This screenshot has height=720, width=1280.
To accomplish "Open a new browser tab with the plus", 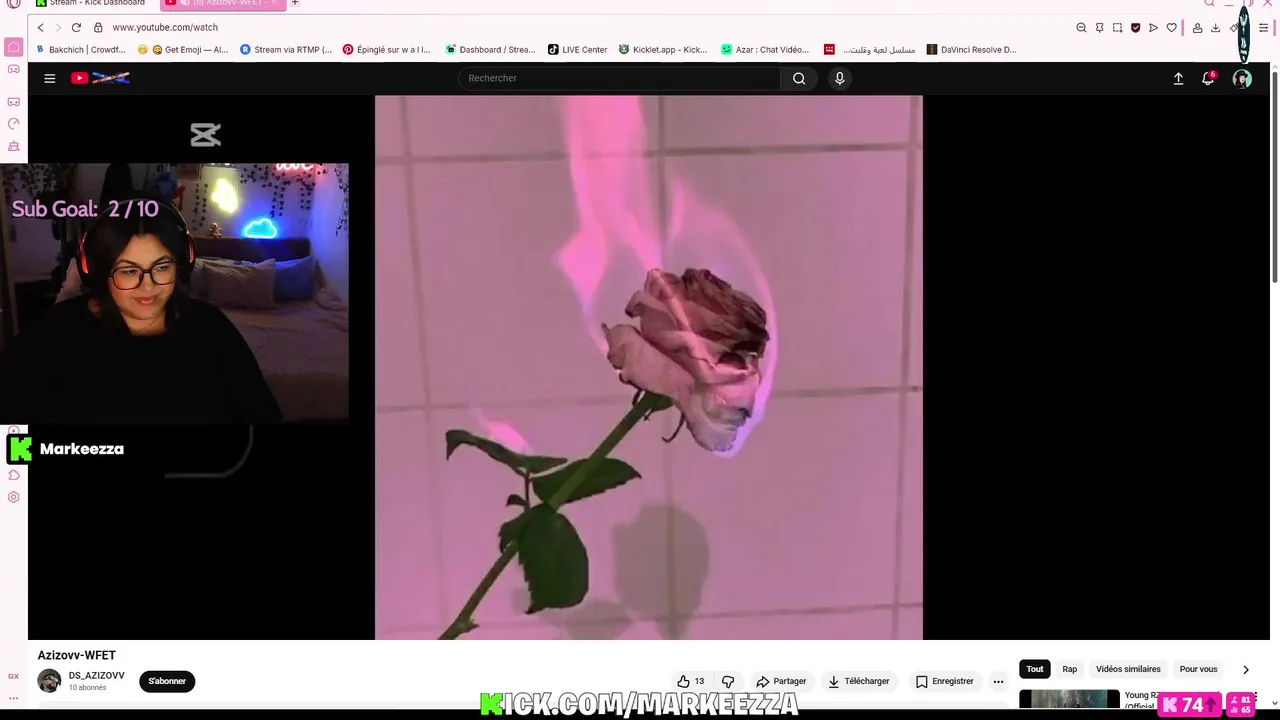I will [294, 3].
